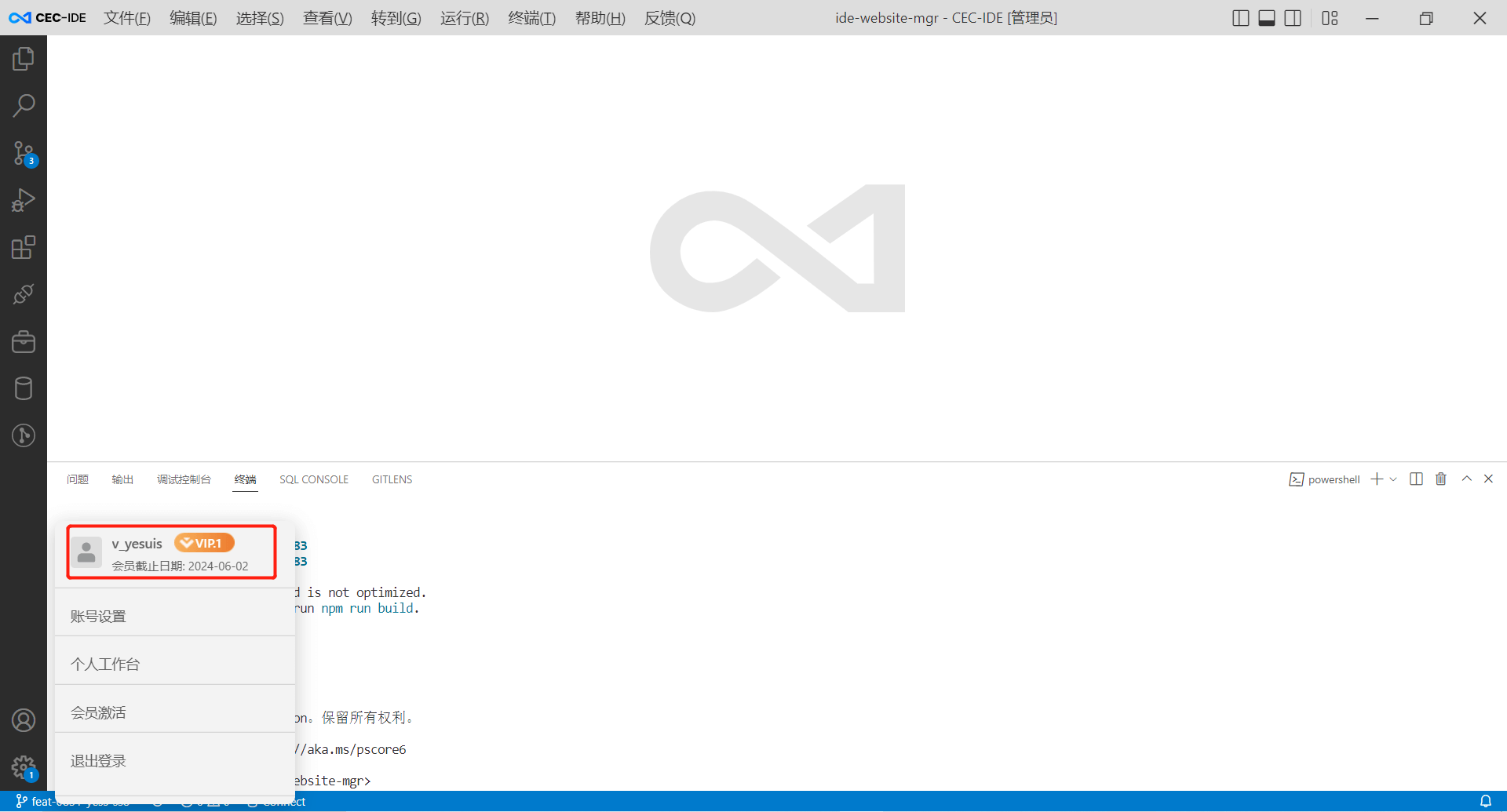Select the Run and Debug icon
This screenshot has width=1507, height=812.
pyautogui.click(x=24, y=200)
